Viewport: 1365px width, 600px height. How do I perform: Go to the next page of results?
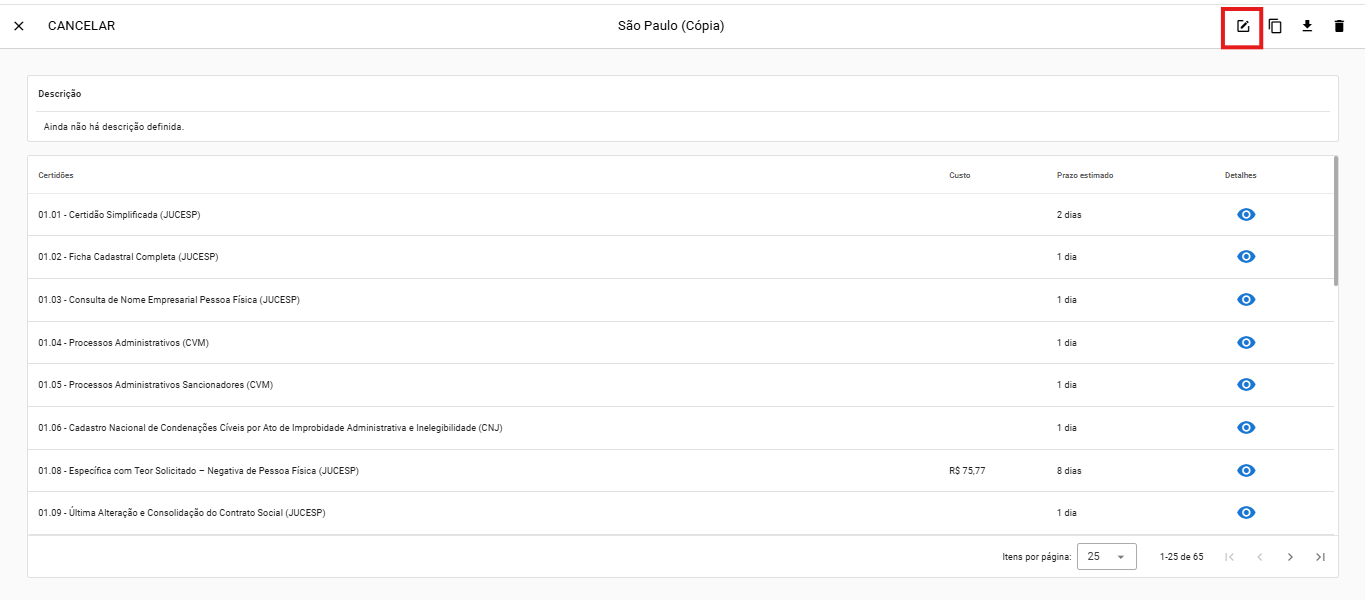pos(1290,557)
